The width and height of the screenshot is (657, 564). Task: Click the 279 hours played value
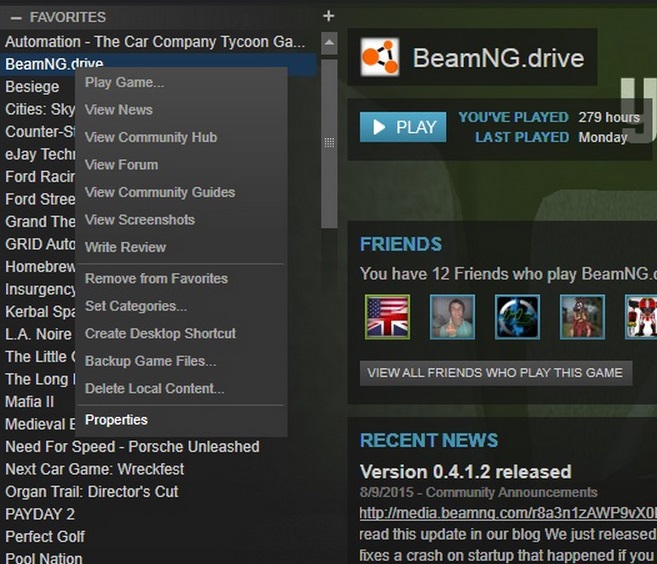(x=609, y=117)
